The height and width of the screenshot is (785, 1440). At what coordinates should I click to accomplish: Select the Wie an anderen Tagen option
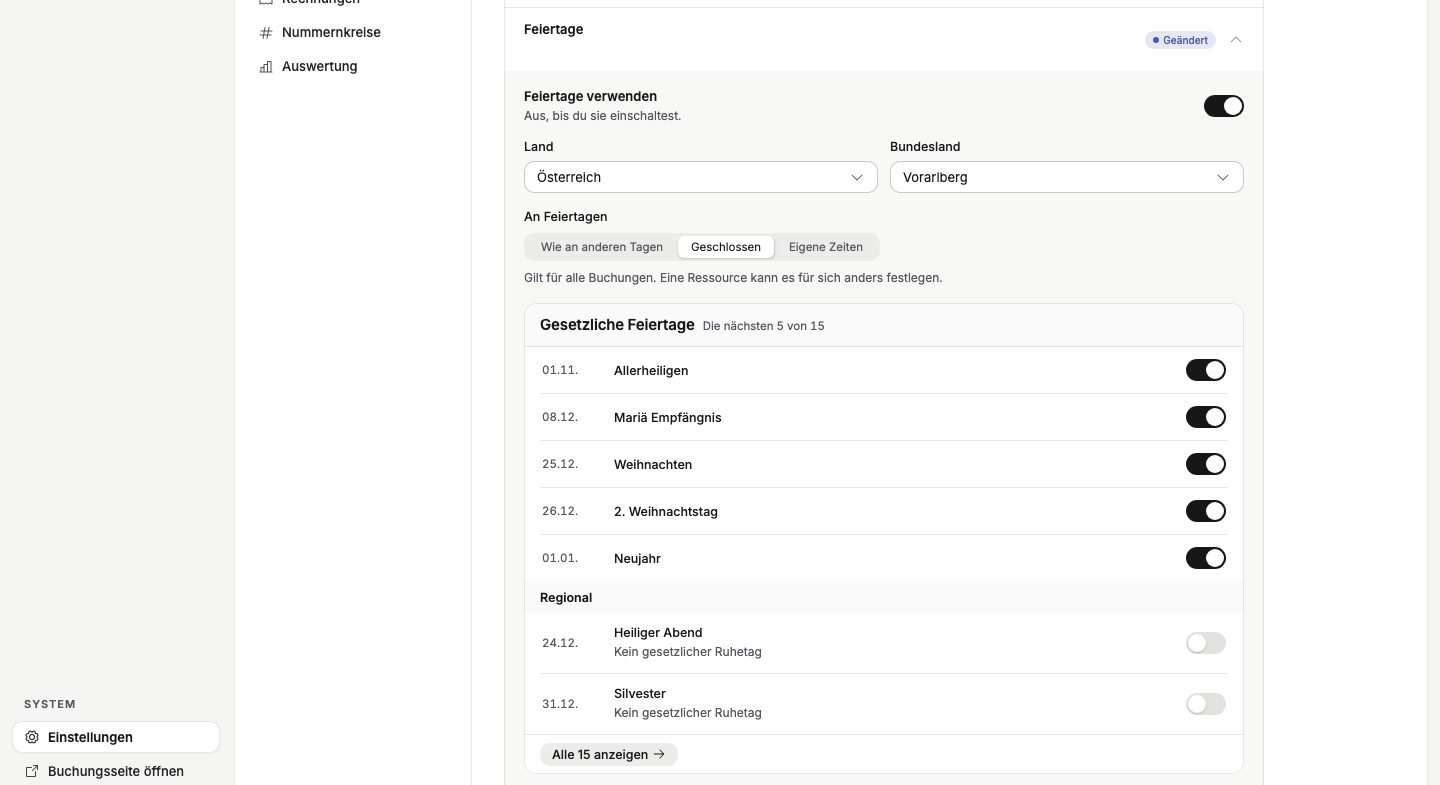[x=602, y=247]
